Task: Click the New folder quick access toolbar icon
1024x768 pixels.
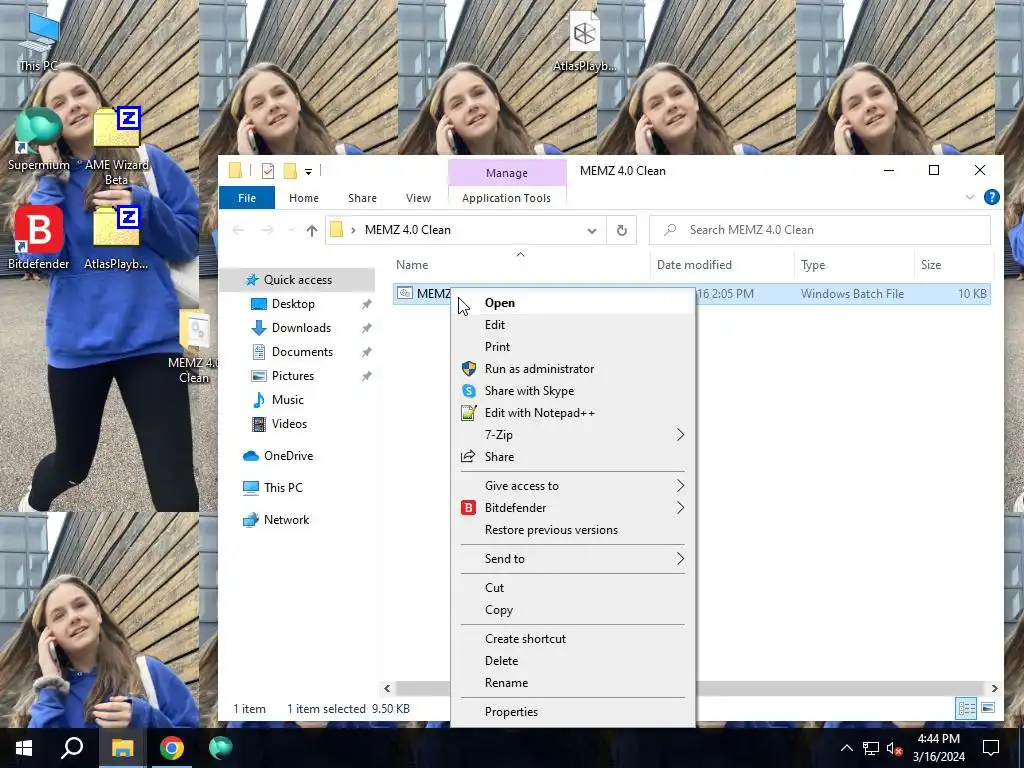Action: click(x=290, y=171)
